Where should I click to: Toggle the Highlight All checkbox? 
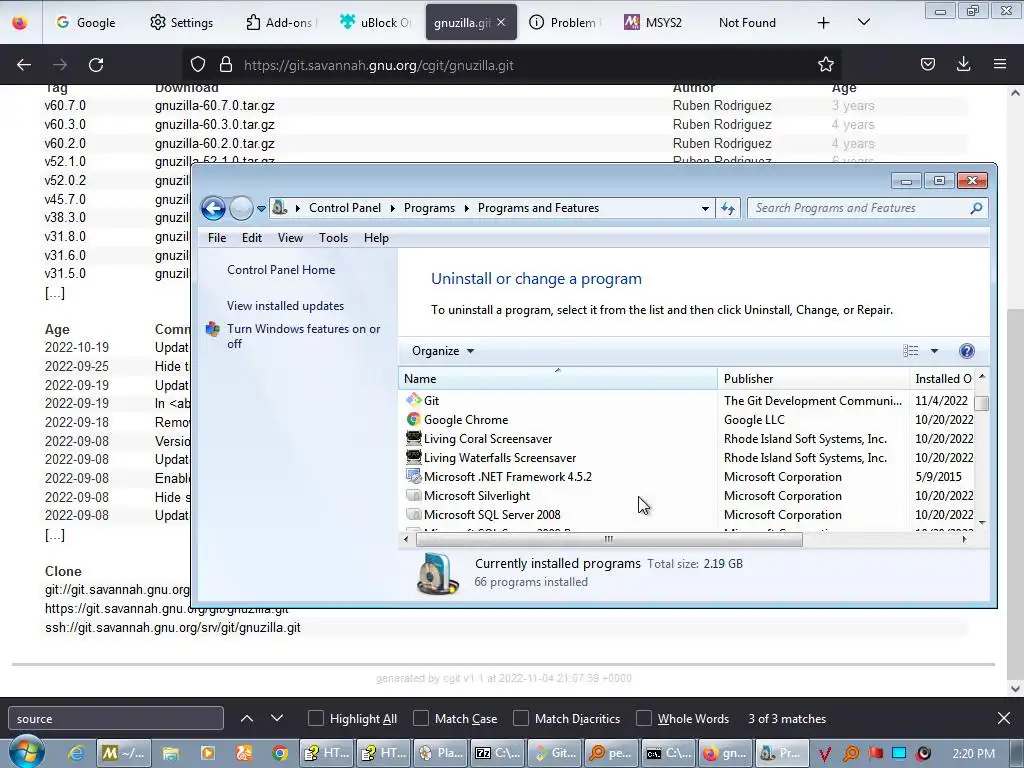click(x=315, y=718)
